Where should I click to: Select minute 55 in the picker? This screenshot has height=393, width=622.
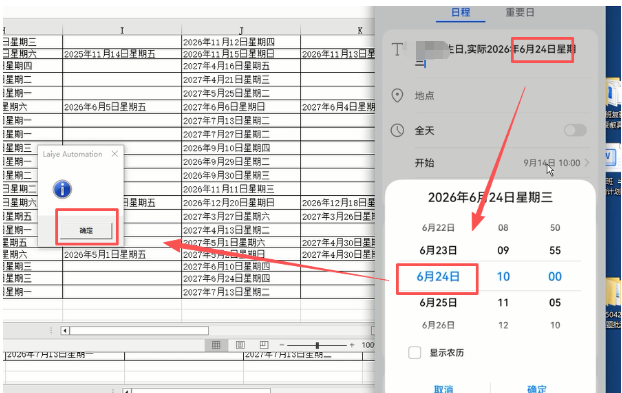click(x=555, y=251)
